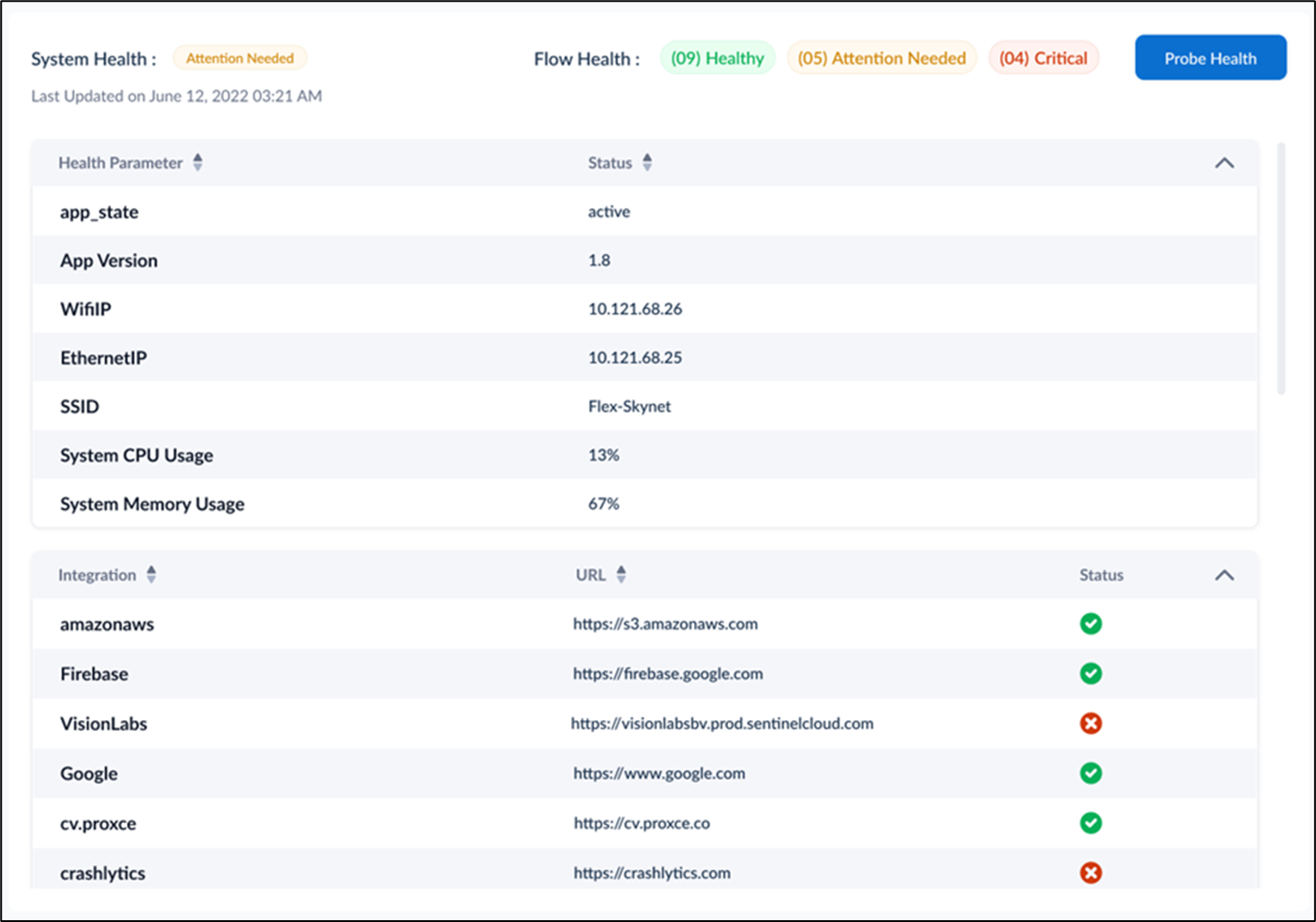Image resolution: width=1316 pixels, height=922 pixels.
Task: Sort by URL column
Action: click(621, 574)
